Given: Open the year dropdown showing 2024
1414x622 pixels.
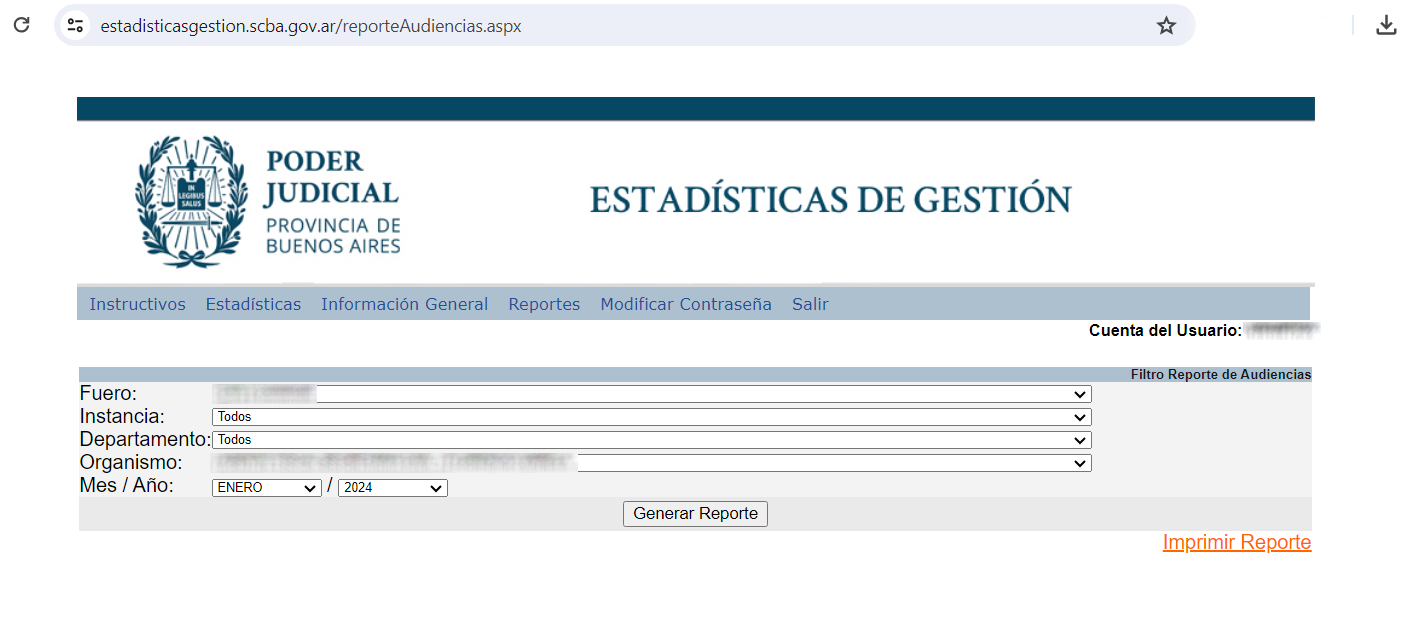Looking at the screenshot, I should click(x=392, y=488).
